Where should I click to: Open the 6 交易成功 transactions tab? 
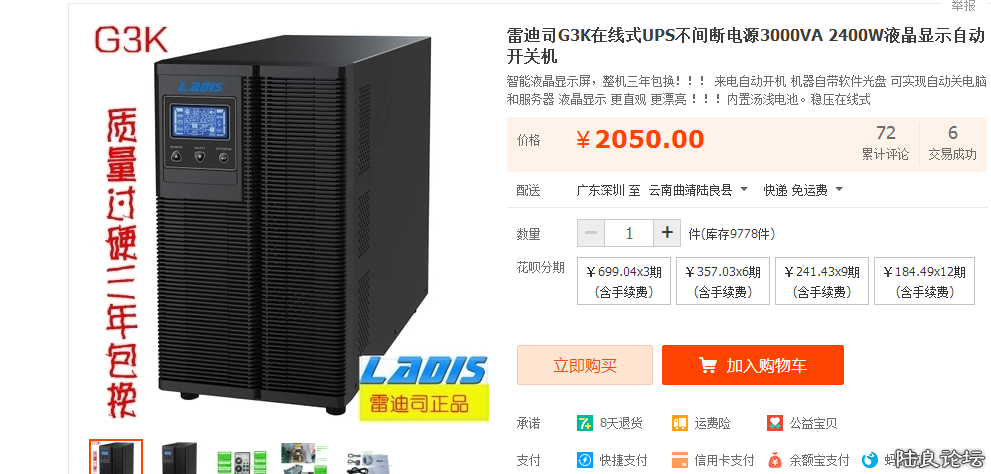tap(952, 143)
